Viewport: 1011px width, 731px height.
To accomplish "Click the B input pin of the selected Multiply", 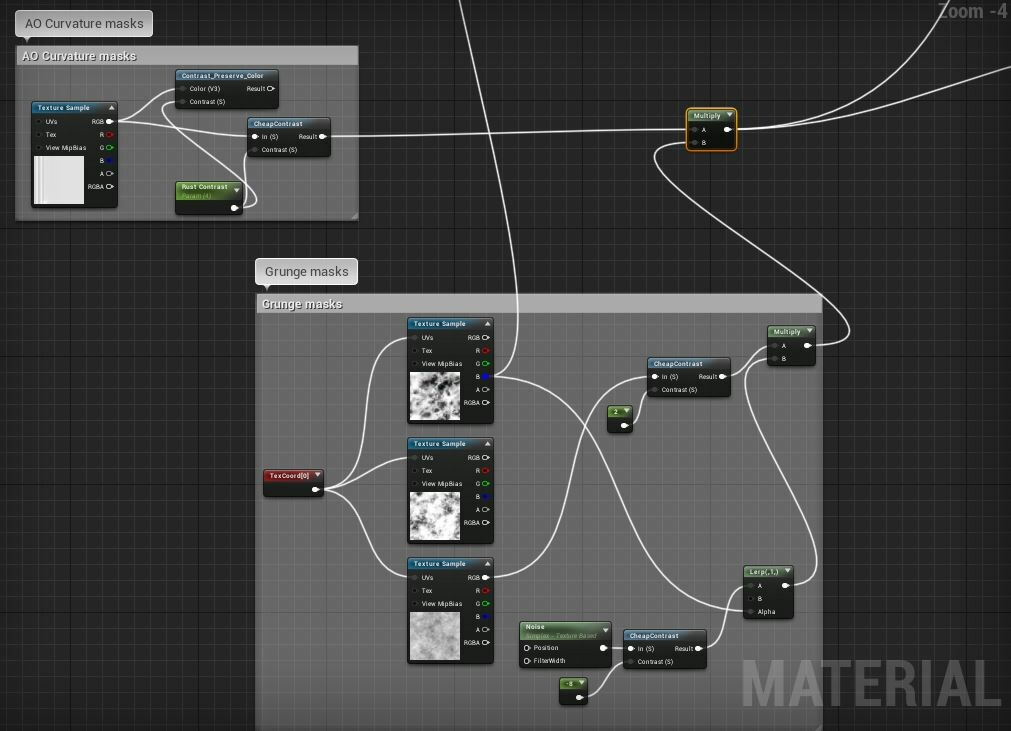I will [x=694, y=142].
